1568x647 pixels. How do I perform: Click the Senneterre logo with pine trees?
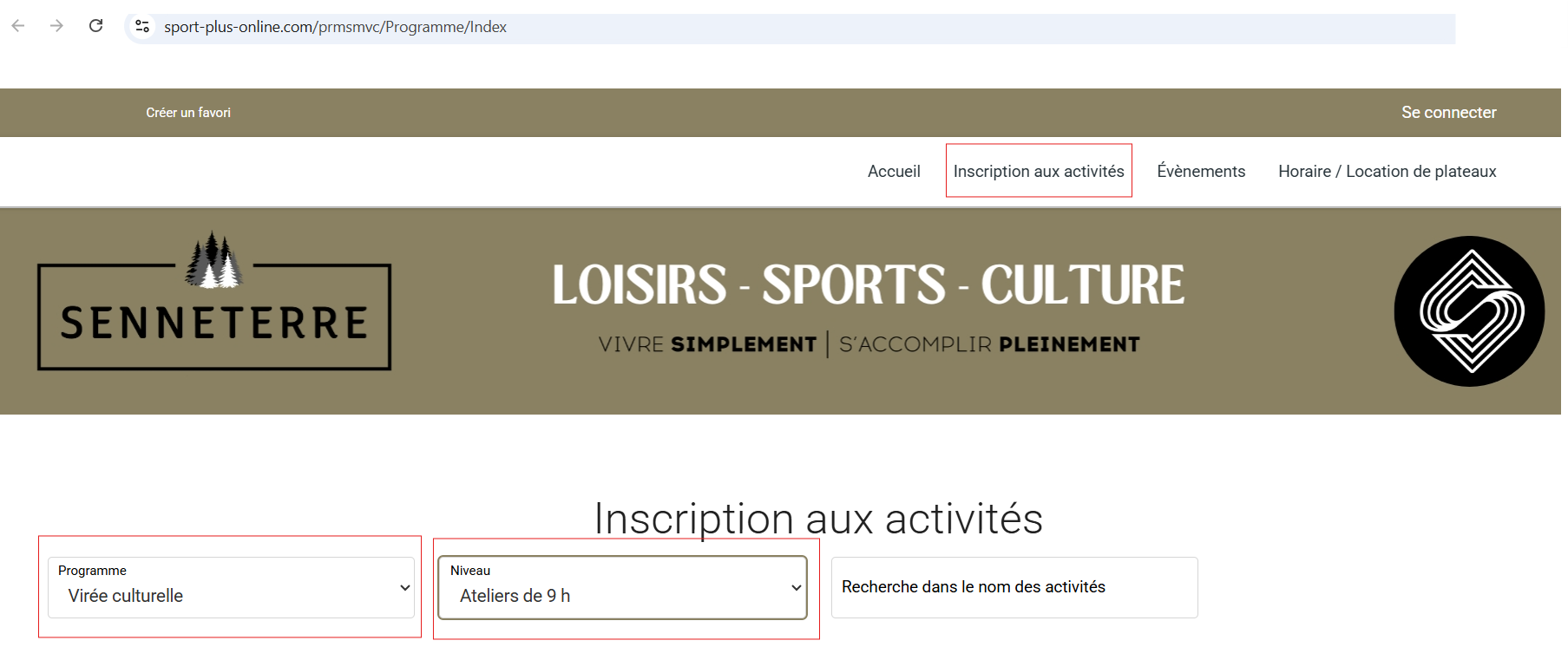pos(214,304)
